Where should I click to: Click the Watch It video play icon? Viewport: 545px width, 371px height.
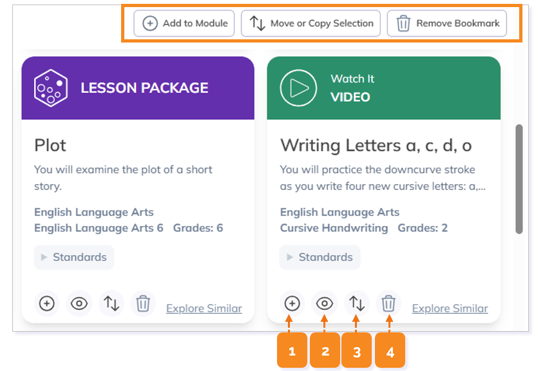[299, 88]
